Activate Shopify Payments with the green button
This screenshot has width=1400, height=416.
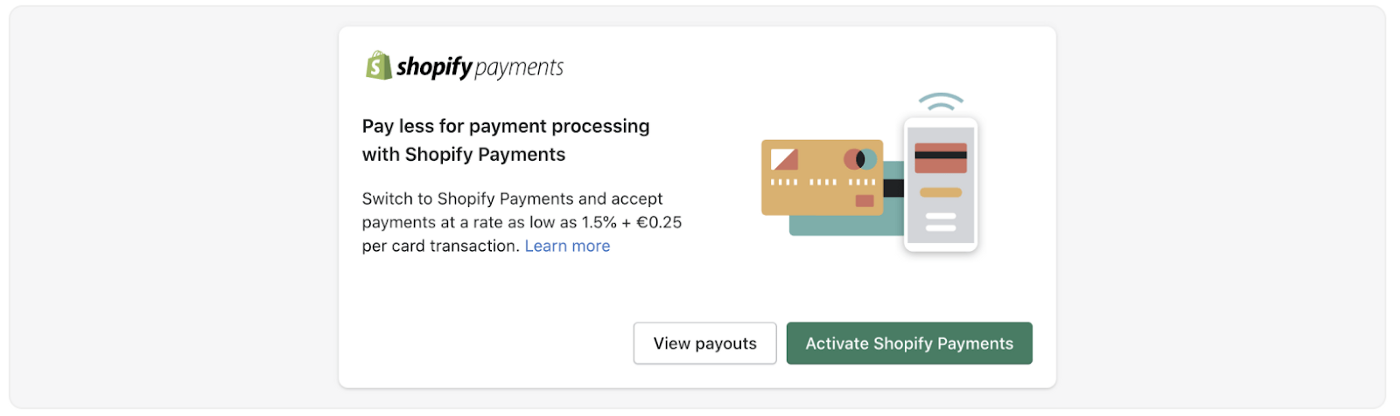click(x=909, y=343)
